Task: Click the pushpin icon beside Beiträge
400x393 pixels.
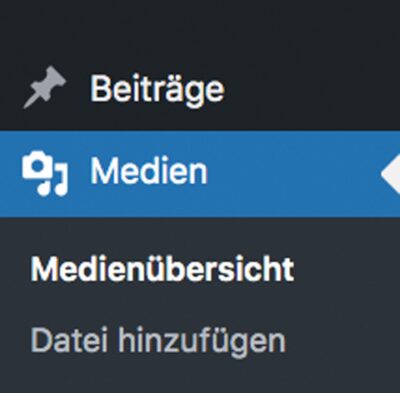Action: (45, 87)
